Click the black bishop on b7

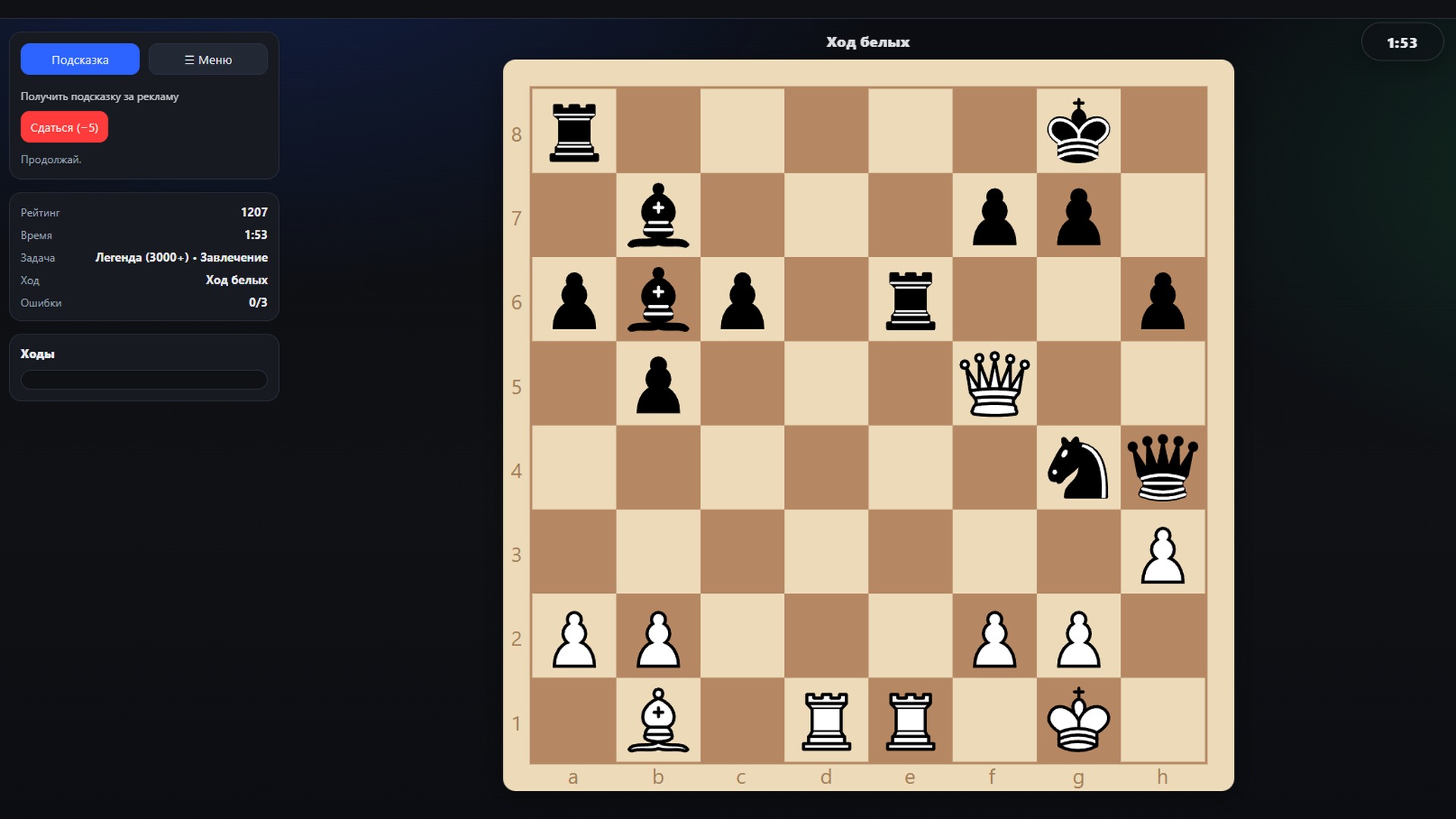coord(658,216)
